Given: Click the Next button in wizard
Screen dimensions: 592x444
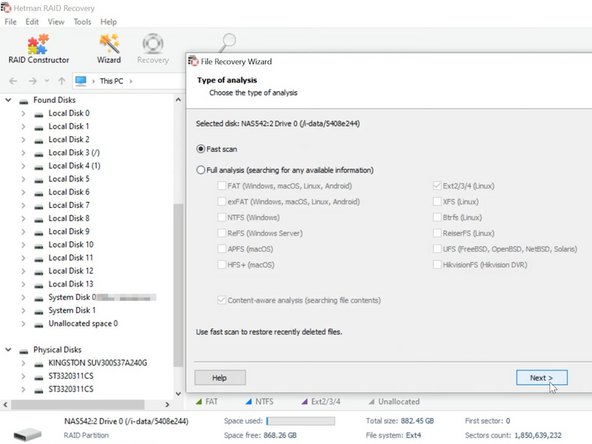Looking at the screenshot, I should 541,378.
